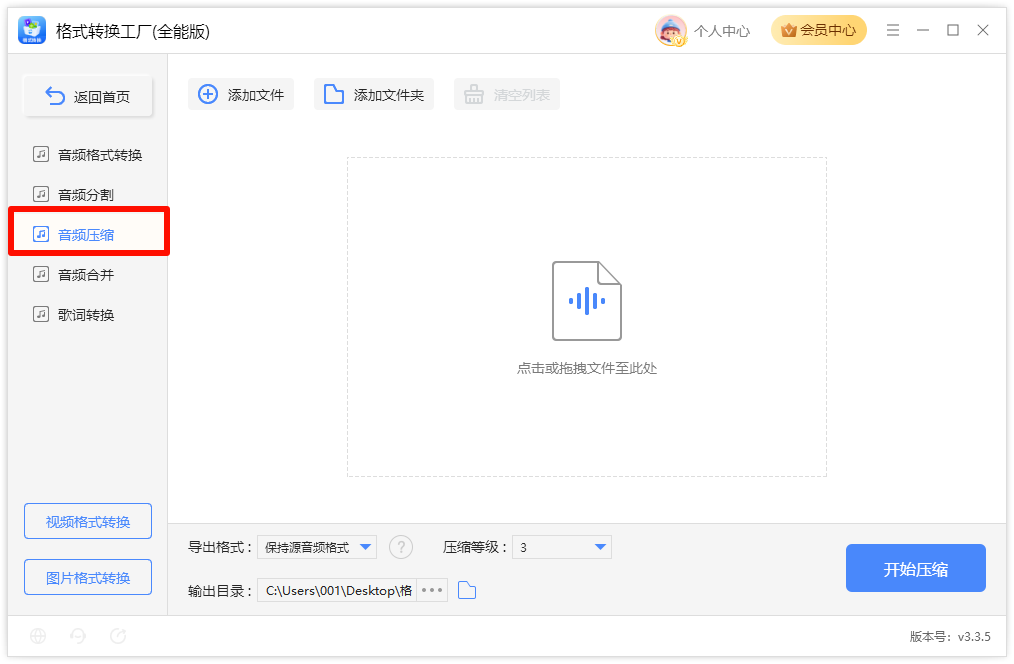This screenshot has width=1014, height=664.
Task: Select 音频格式转换 in the sidebar
Action: click(87, 155)
